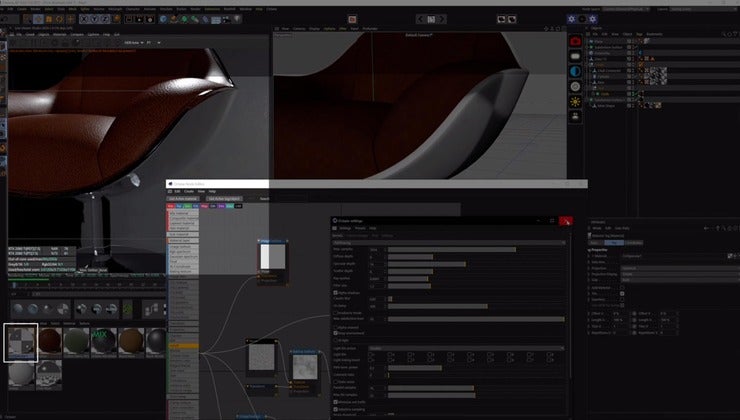Toggle the Adaptive sampling checkbox
The image size is (740, 420).
click(336, 410)
